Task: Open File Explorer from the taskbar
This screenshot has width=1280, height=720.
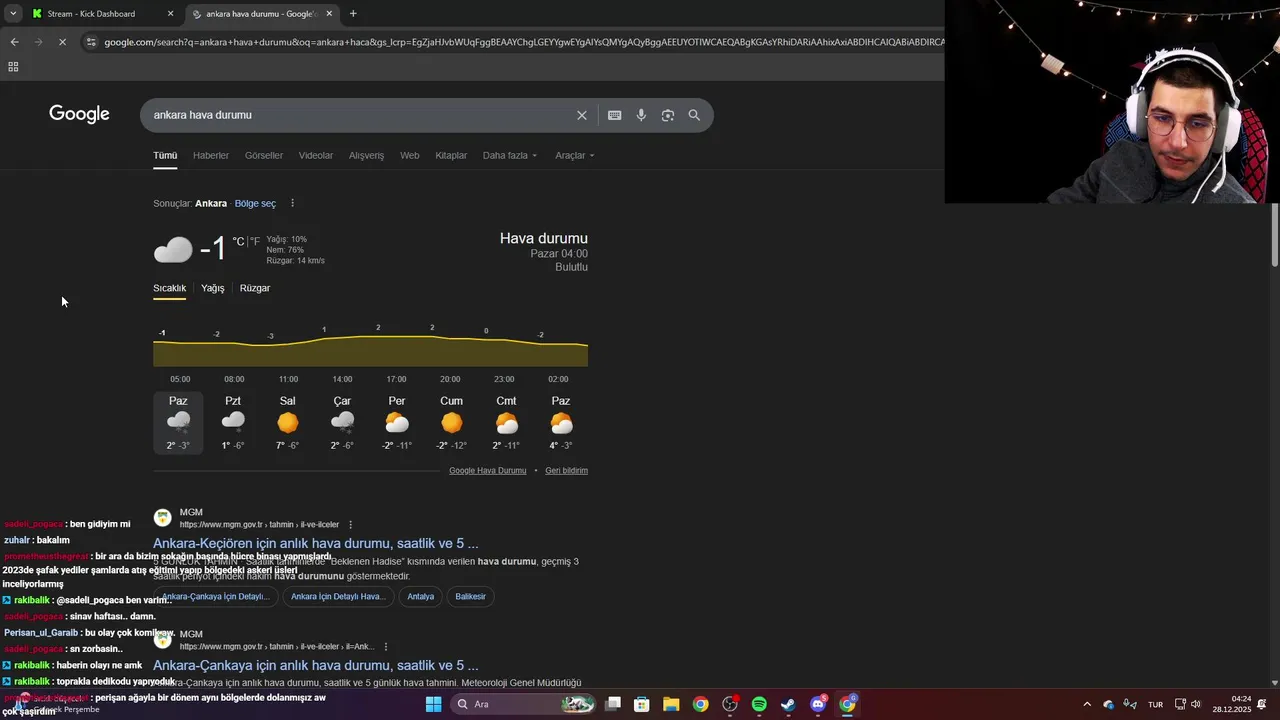Action: pos(671,704)
